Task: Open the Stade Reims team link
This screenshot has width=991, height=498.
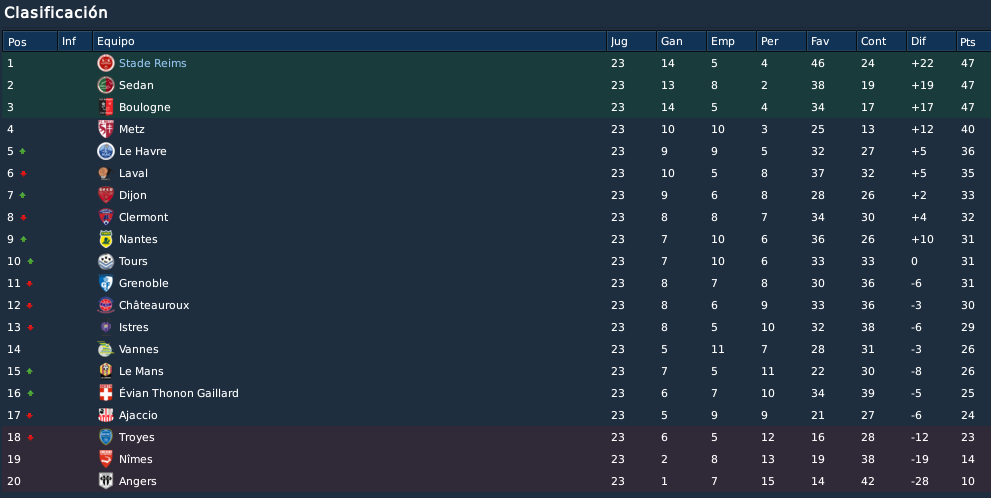Action: [152, 63]
